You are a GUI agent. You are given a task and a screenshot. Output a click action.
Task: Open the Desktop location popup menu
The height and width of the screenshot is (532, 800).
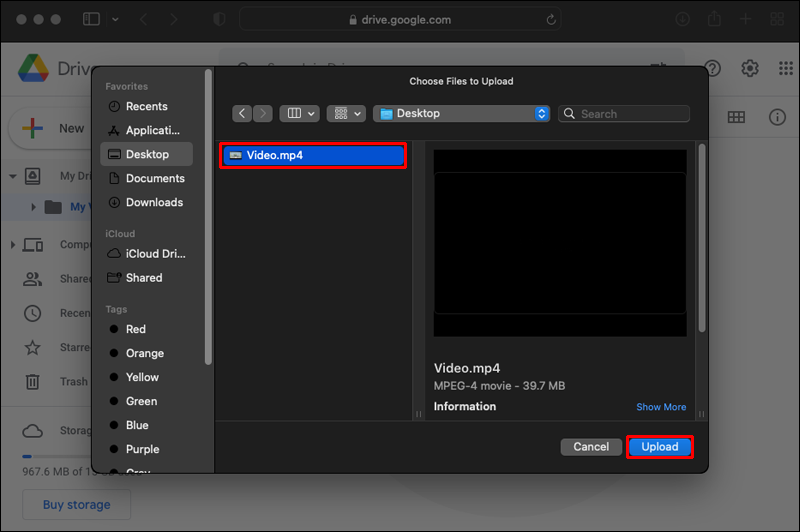pos(461,113)
